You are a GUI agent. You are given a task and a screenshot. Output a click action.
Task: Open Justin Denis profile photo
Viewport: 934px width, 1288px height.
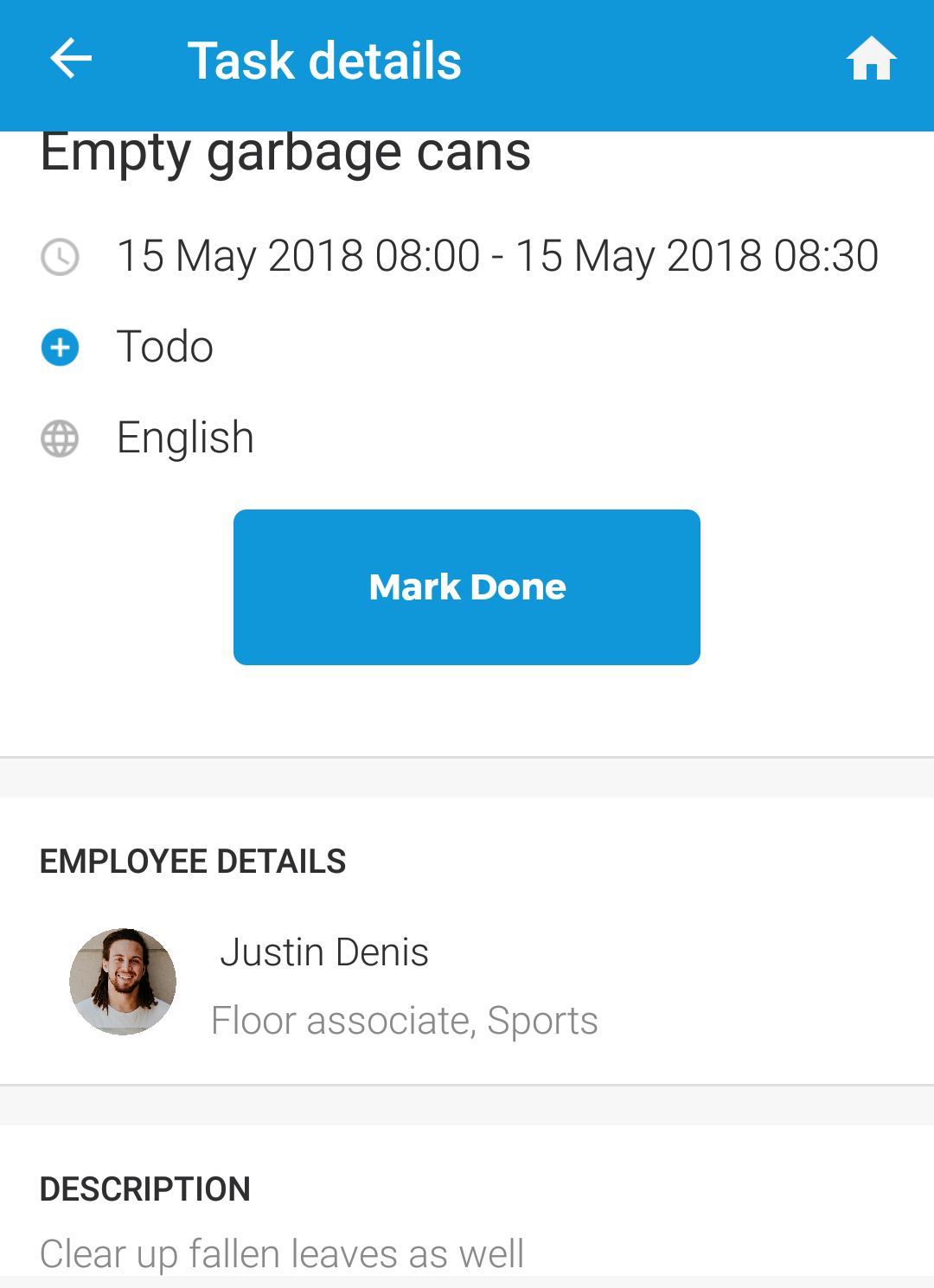(x=123, y=982)
